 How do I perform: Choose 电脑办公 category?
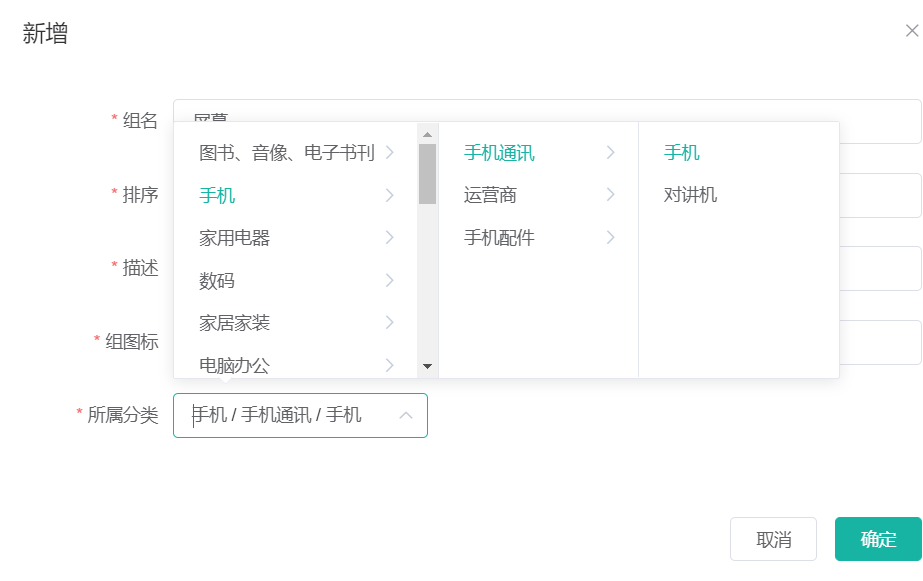click(234, 365)
